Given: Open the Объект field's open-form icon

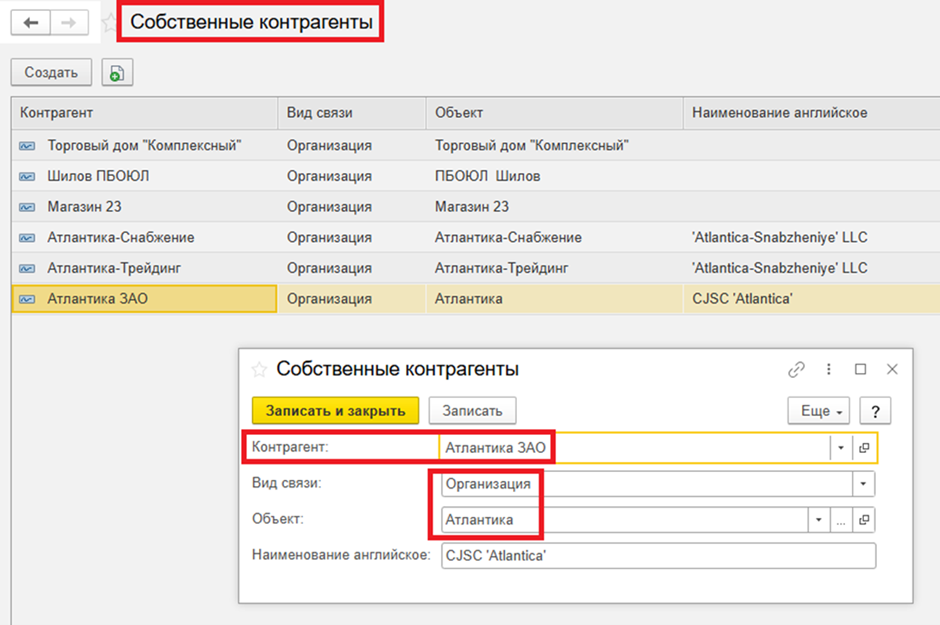Looking at the screenshot, I should click(x=864, y=520).
